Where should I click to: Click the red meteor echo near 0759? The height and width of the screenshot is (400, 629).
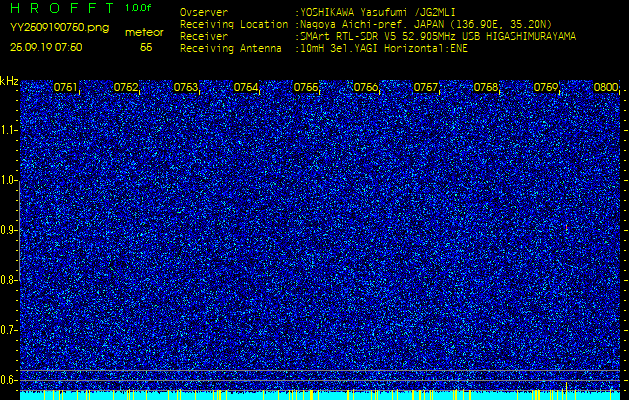(x=566, y=227)
